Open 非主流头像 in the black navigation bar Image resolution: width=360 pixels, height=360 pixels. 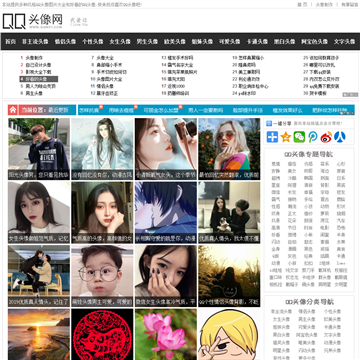[35, 42]
